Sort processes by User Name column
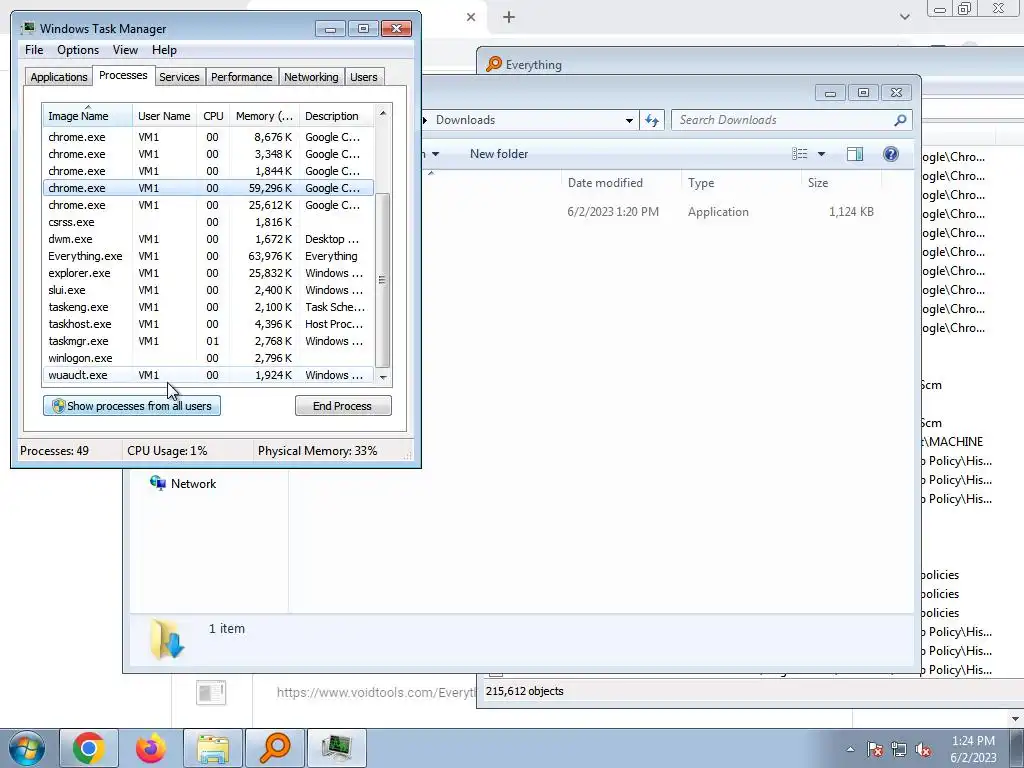This screenshot has height=768, width=1024. [x=164, y=116]
